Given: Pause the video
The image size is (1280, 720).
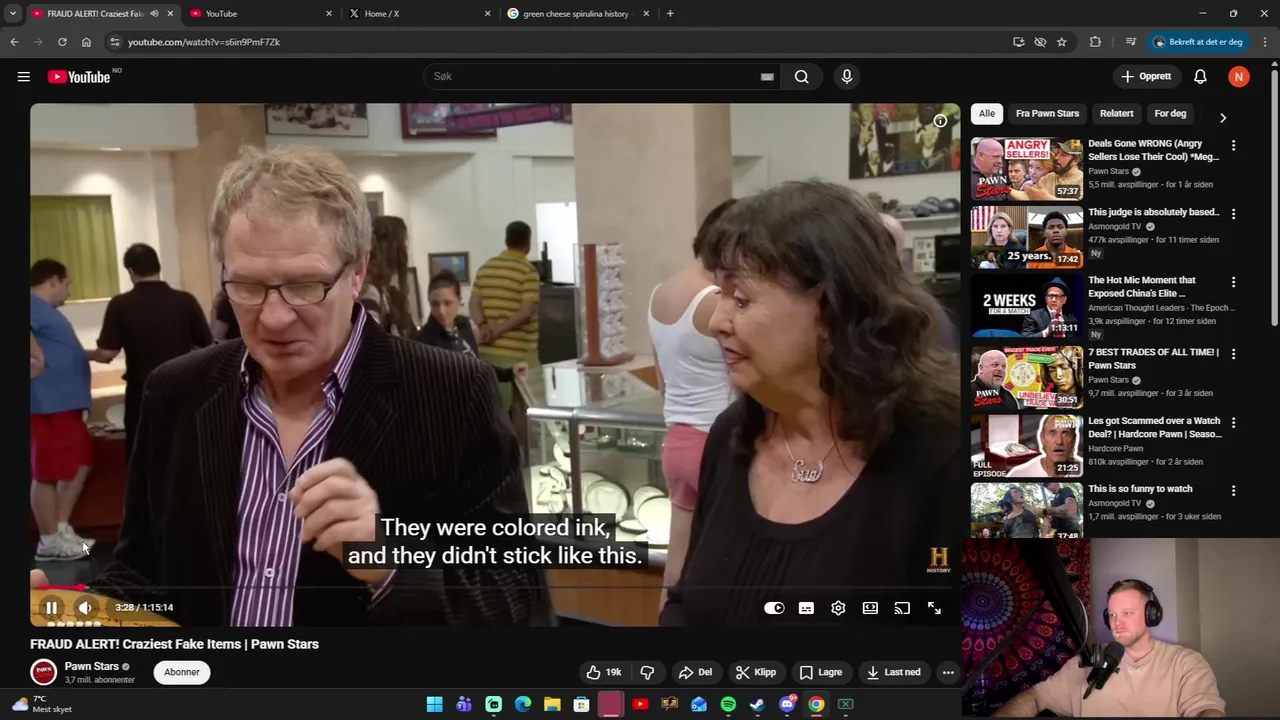Looking at the screenshot, I should [51, 608].
